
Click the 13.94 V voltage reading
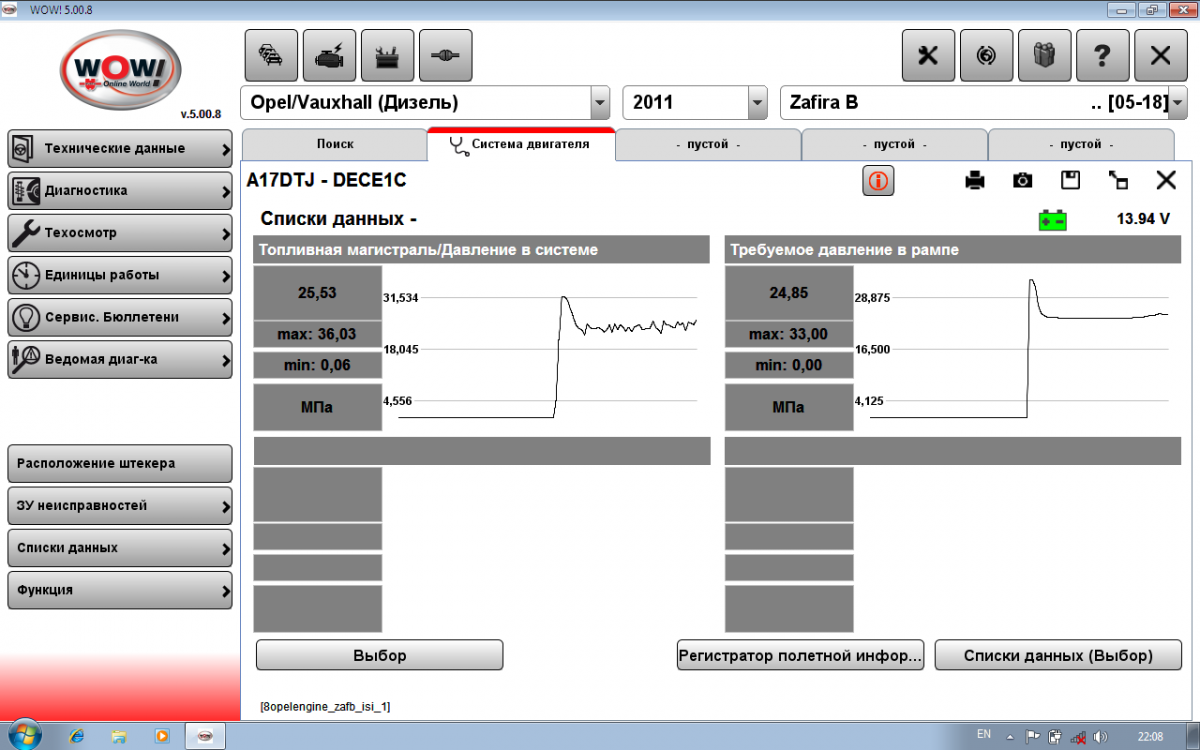pyautogui.click(x=1143, y=219)
